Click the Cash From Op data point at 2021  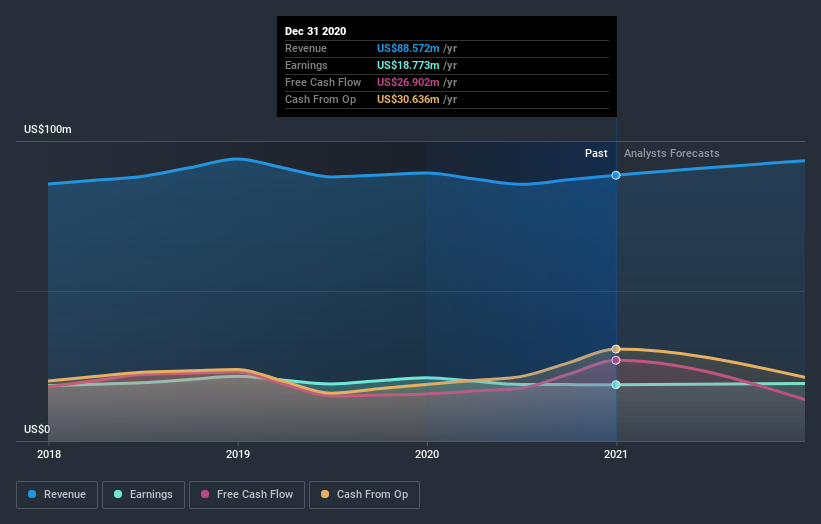(x=616, y=349)
